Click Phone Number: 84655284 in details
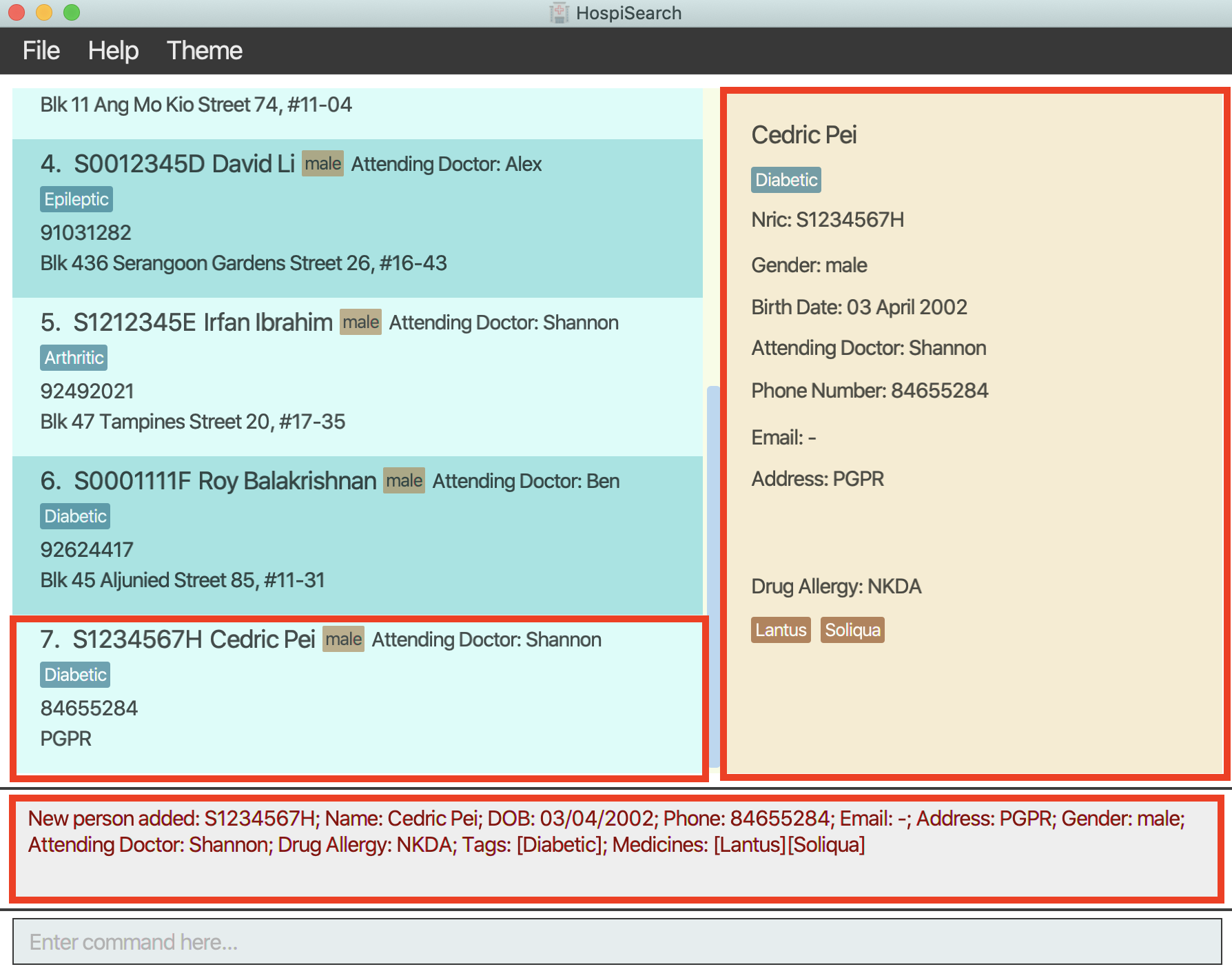 [870, 391]
